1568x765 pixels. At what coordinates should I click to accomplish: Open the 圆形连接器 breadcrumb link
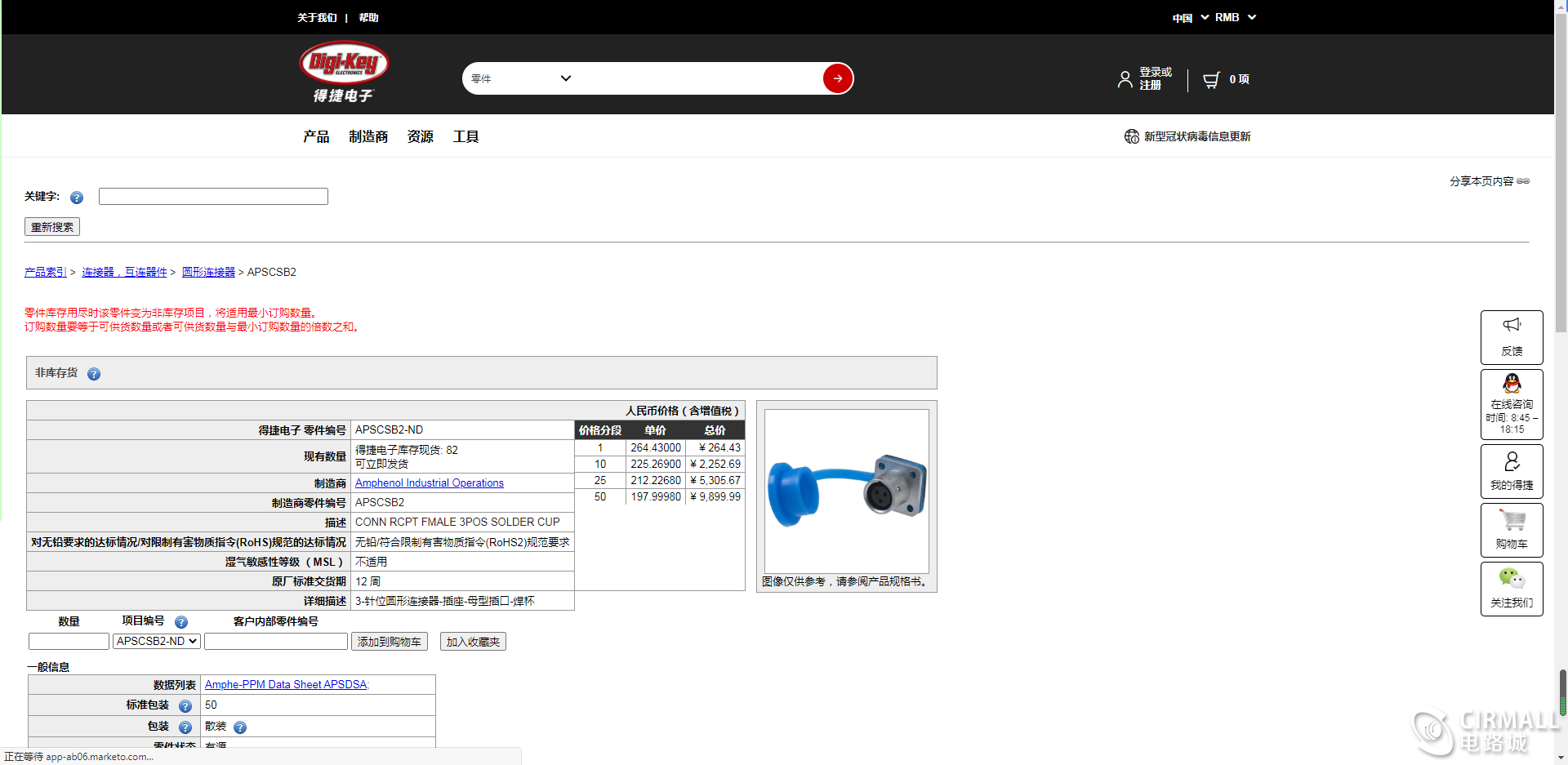[208, 272]
